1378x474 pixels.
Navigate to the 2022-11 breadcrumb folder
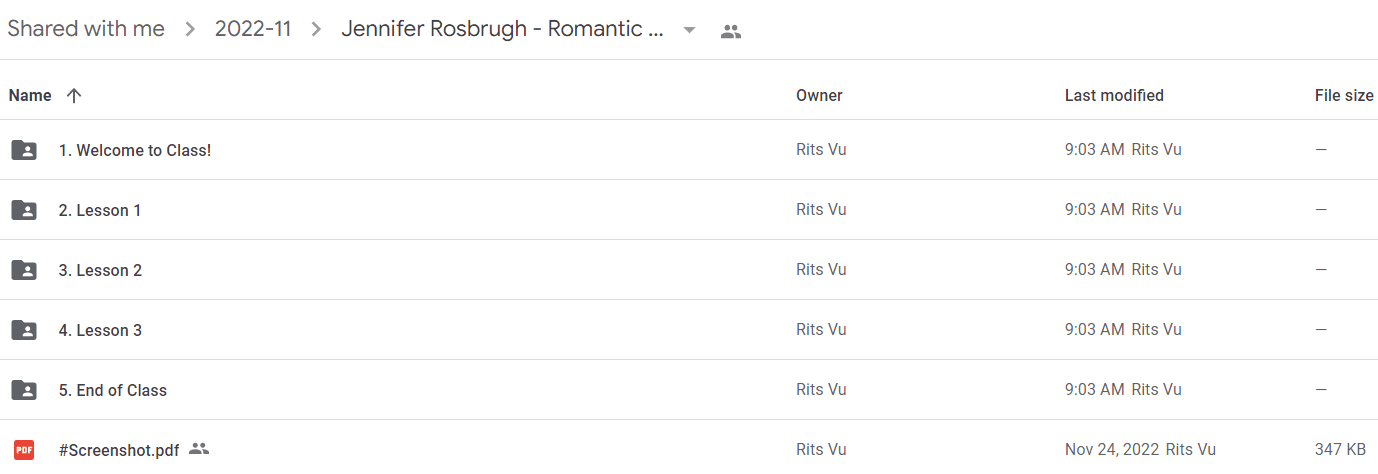253,29
